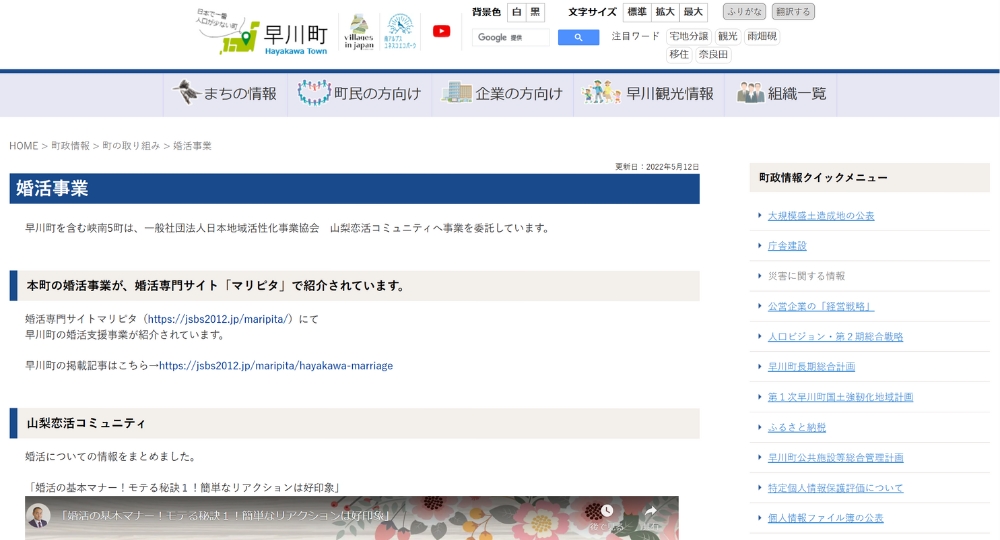This screenshot has width=1000, height=540.
Task: Open the 早川観光情報 menu
Action: (x=649, y=94)
